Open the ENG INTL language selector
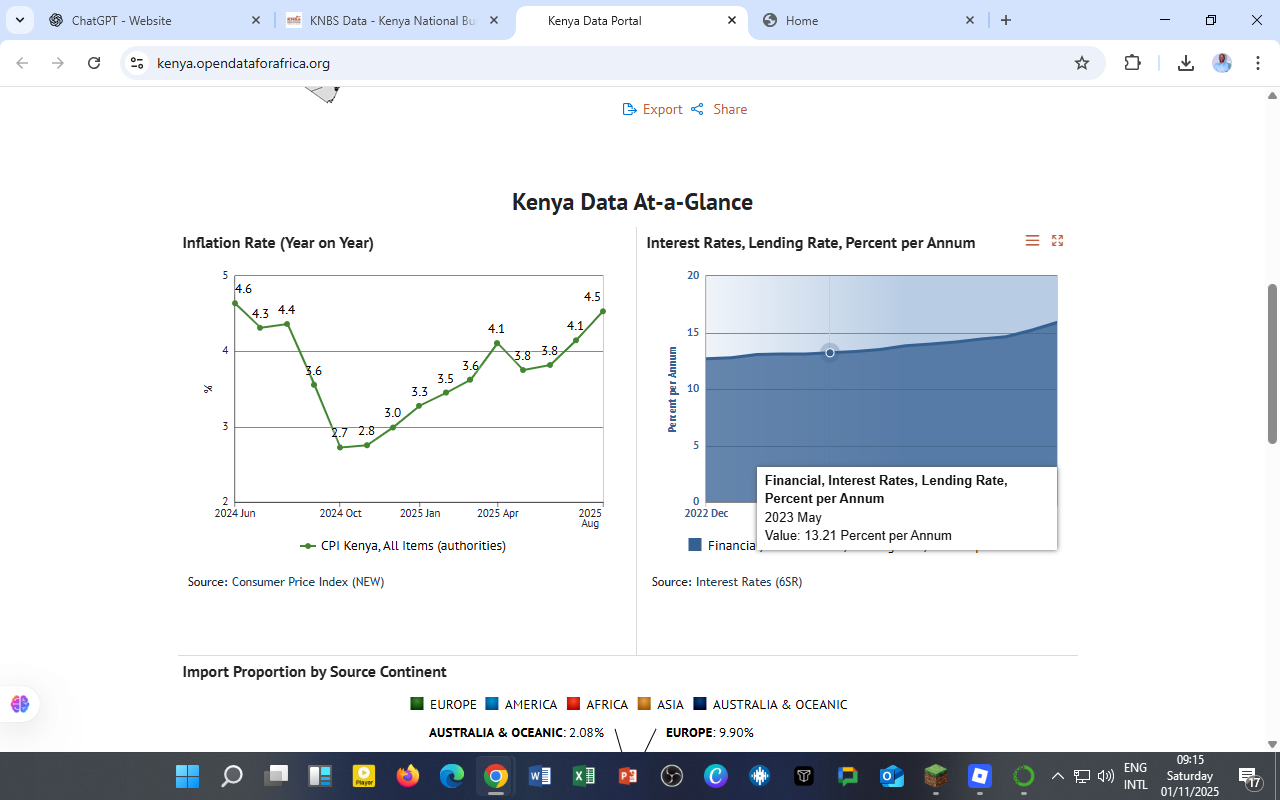Image resolution: width=1280 pixels, height=800 pixels. coord(1134,776)
